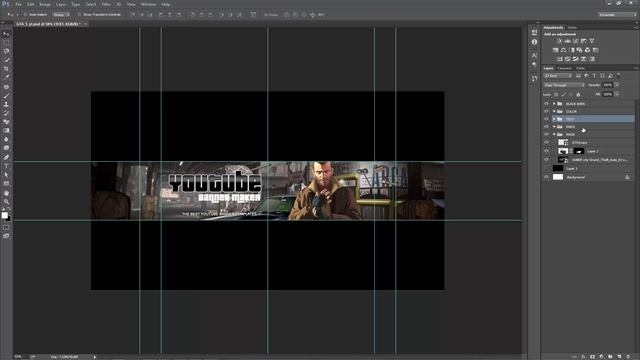Hide the COLOR group
Image resolution: width=640 pixels, height=360 pixels.
click(546, 111)
